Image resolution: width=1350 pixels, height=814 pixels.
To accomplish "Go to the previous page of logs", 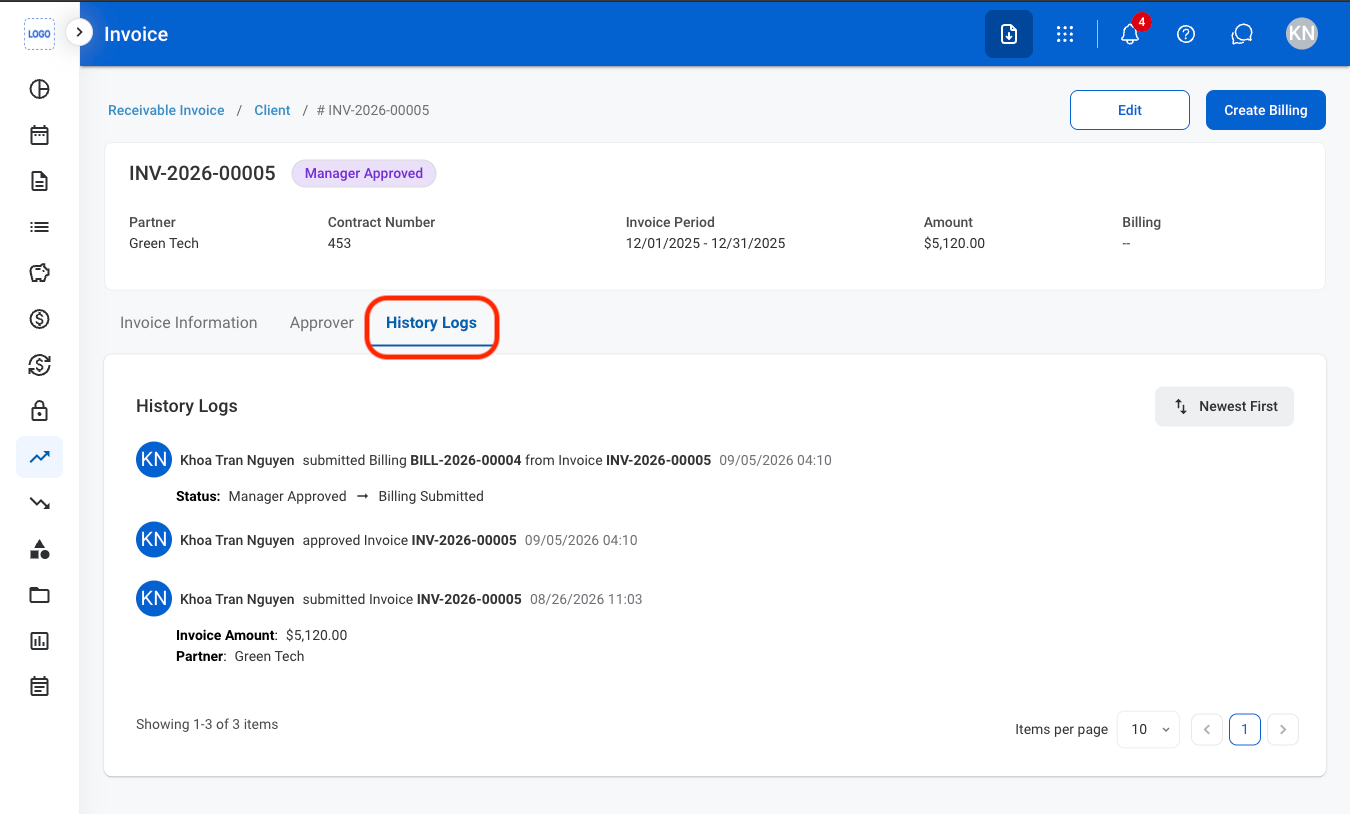I will [1207, 729].
